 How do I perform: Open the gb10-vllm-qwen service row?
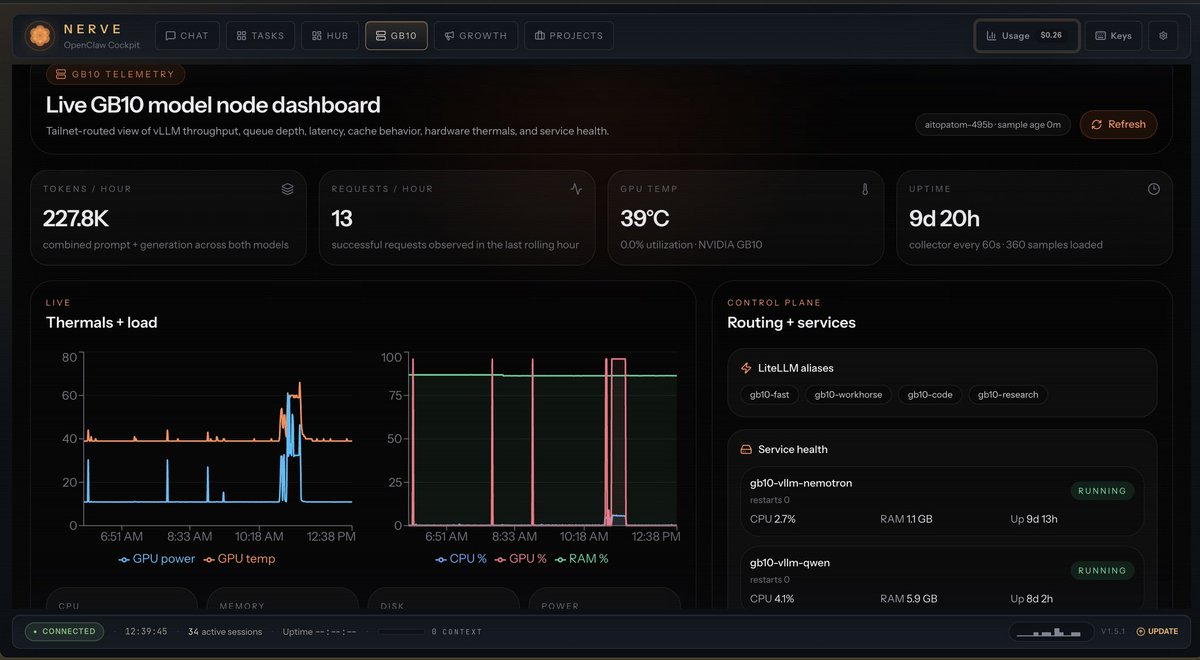tap(941, 578)
